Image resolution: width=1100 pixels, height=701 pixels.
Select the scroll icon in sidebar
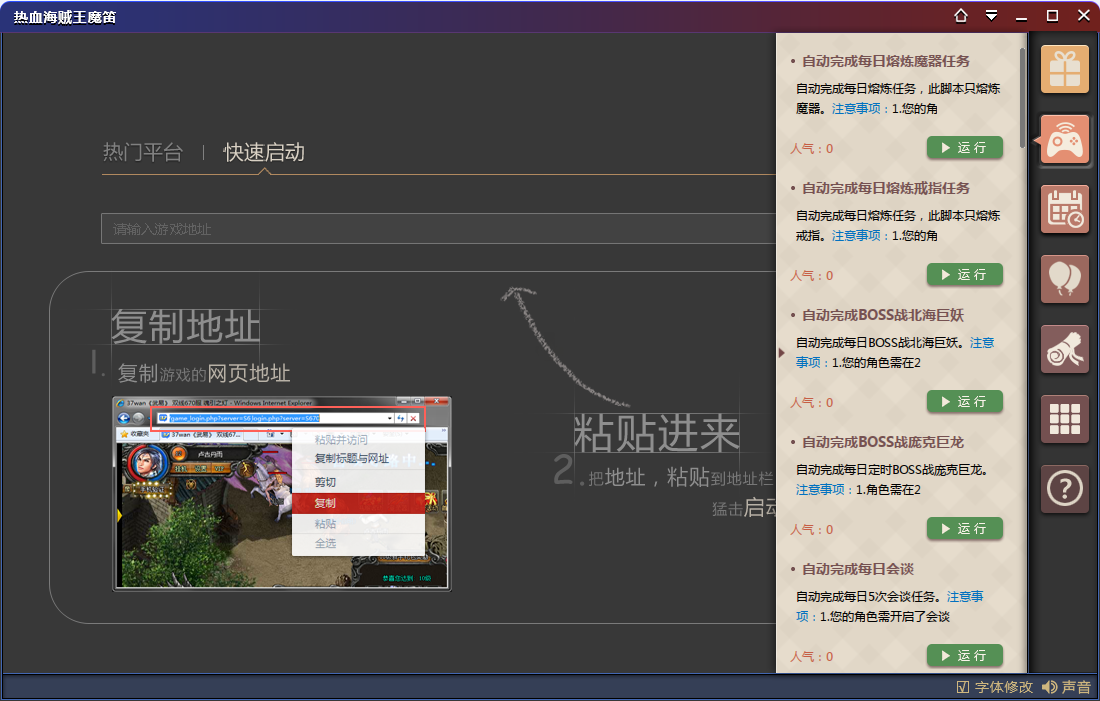(1064, 349)
